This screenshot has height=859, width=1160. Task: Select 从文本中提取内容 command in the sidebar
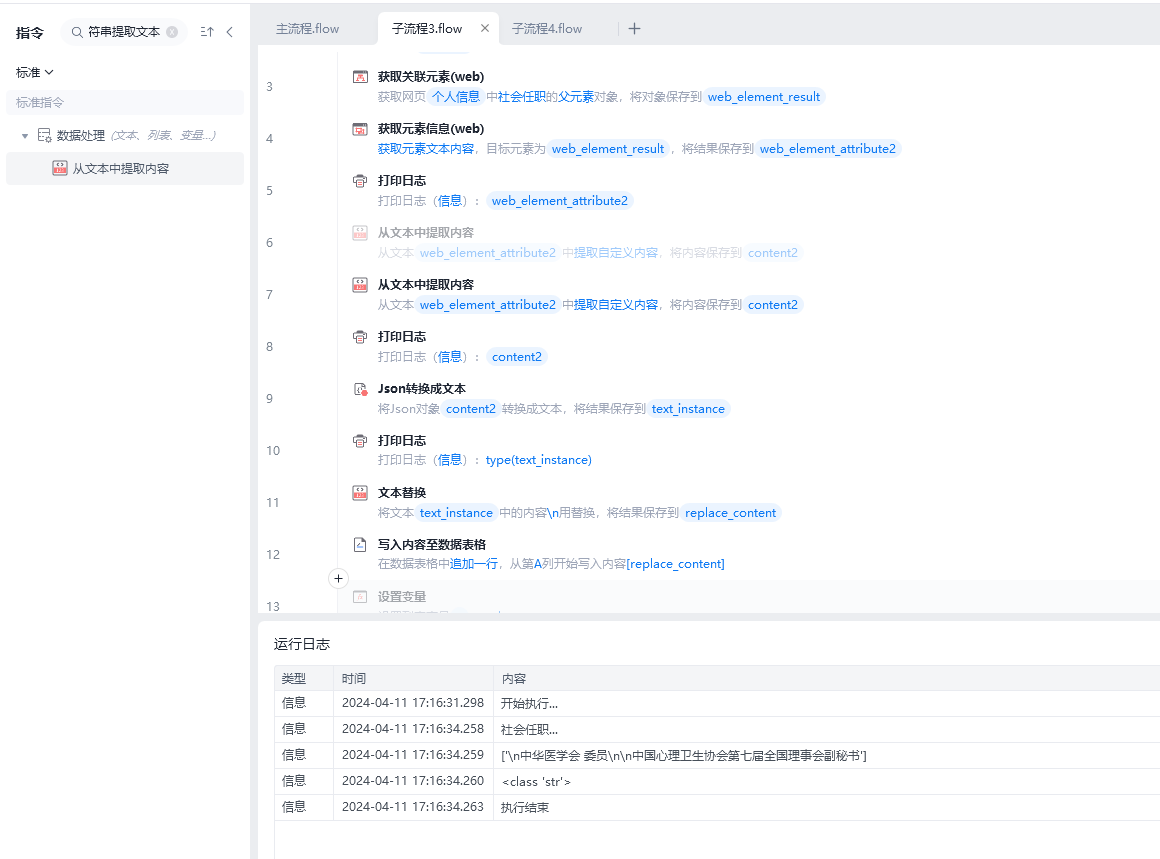click(x=124, y=169)
